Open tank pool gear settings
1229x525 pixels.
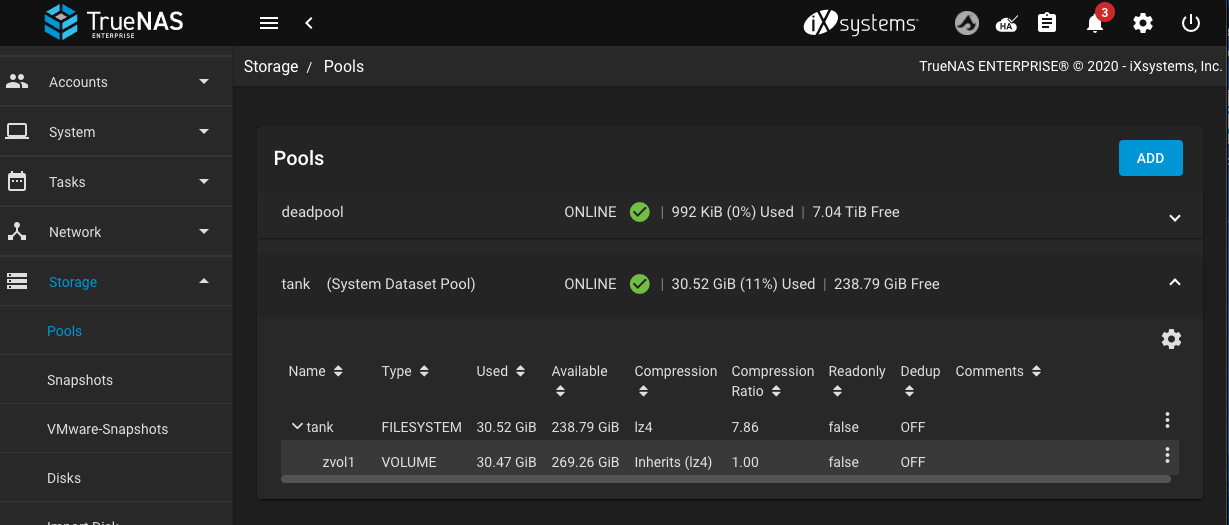[x=1171, y=339]
